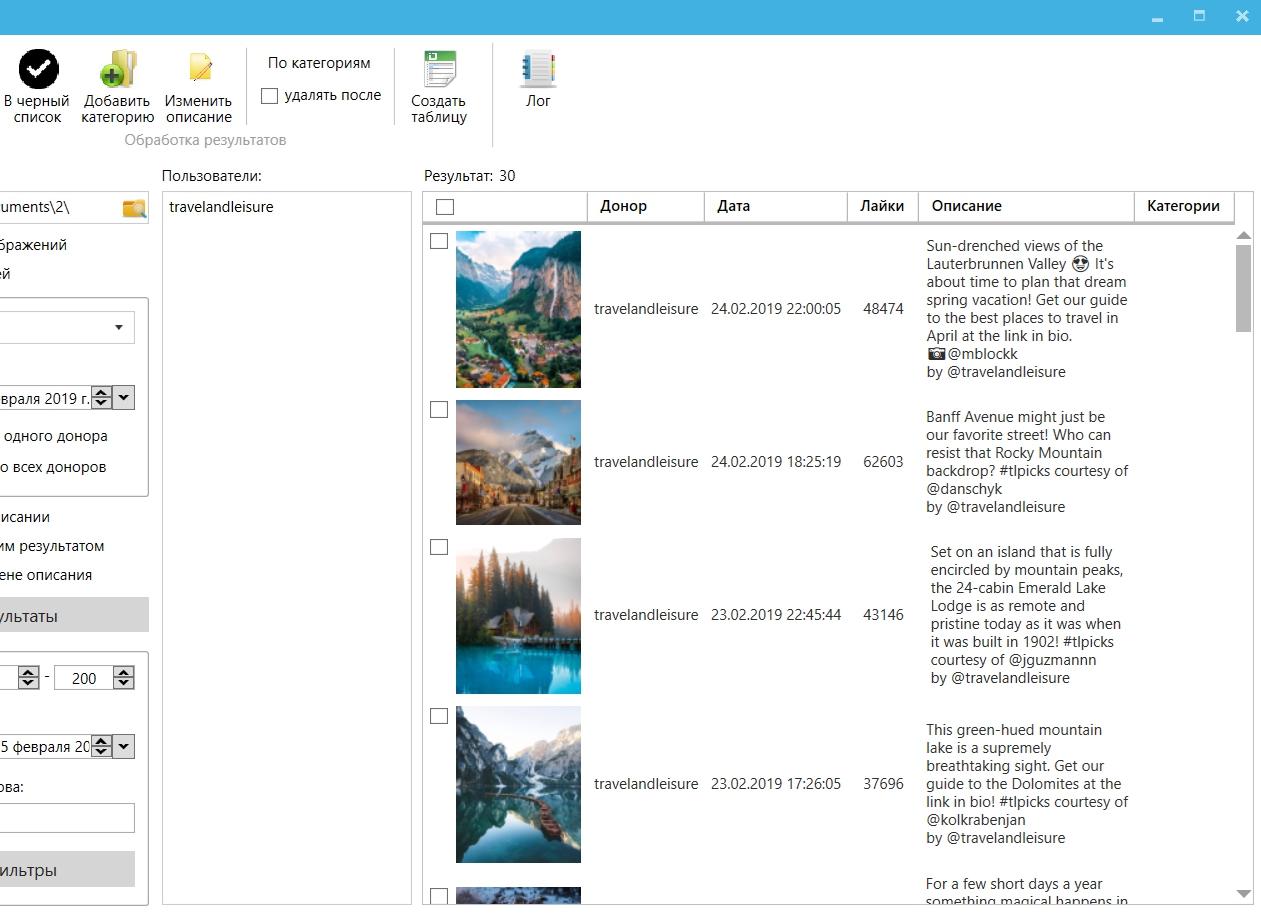Click the 'This green-hued mountain' description
Viewport: 1261px width, 914px height.
1026,784
